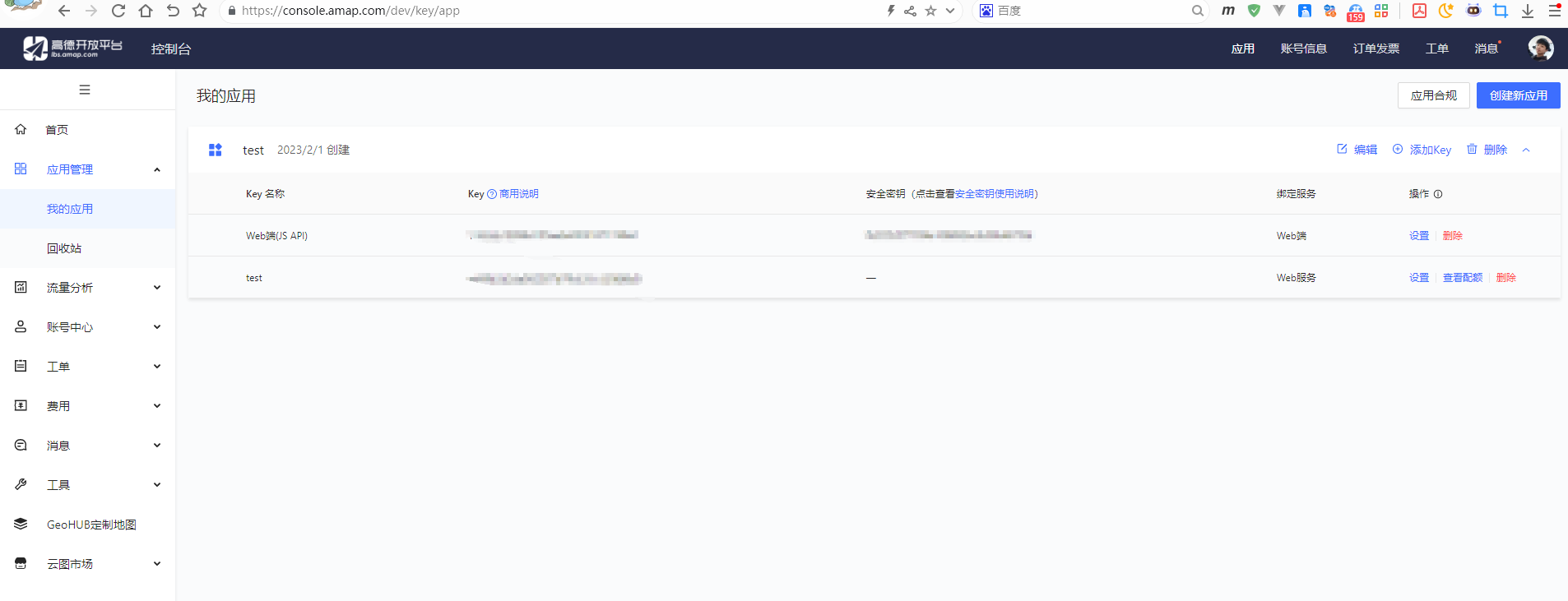Open 查看配额 for the test key
The height and width of the screenshot is (601, 1568).
pos(1462,278)
